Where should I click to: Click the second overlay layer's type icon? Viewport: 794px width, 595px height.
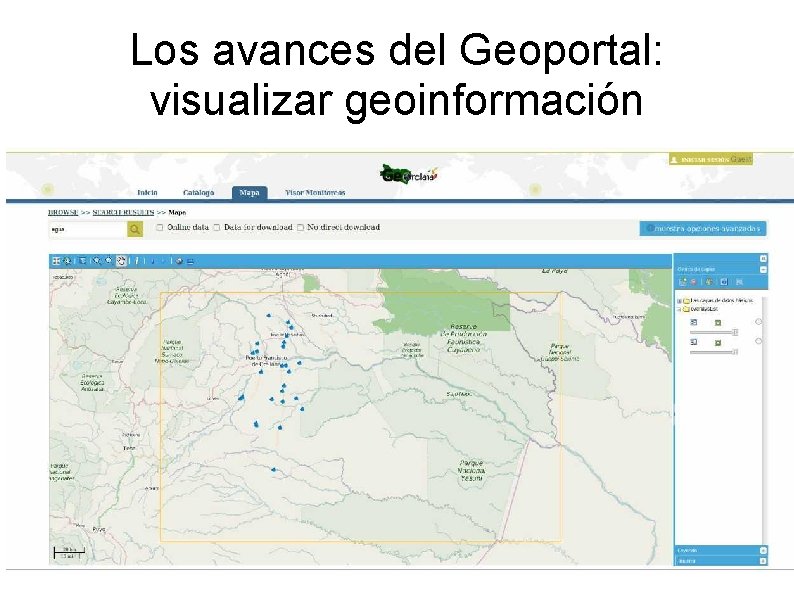tap(694, 342)
